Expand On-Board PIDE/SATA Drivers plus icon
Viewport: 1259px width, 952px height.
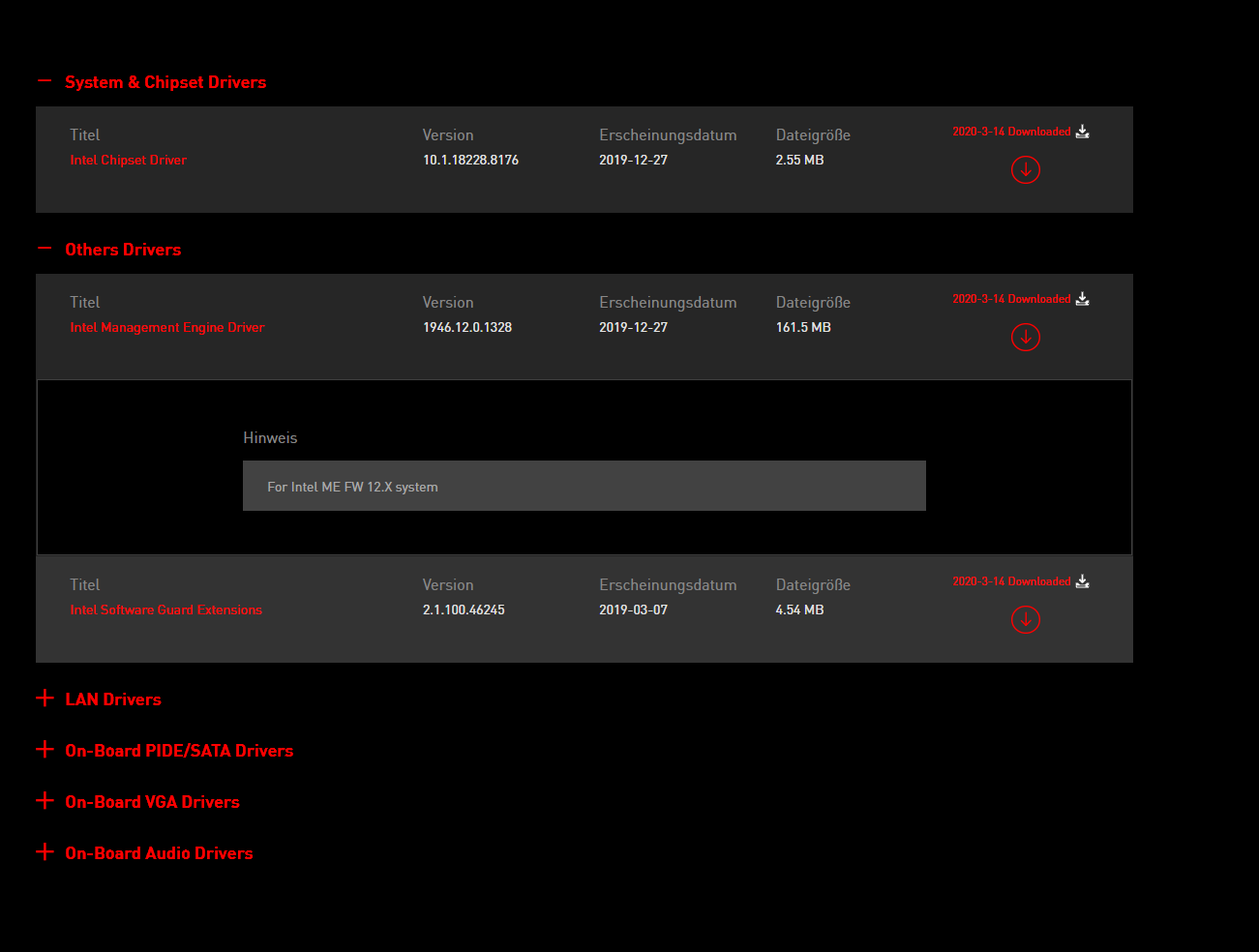coord(45,749)
